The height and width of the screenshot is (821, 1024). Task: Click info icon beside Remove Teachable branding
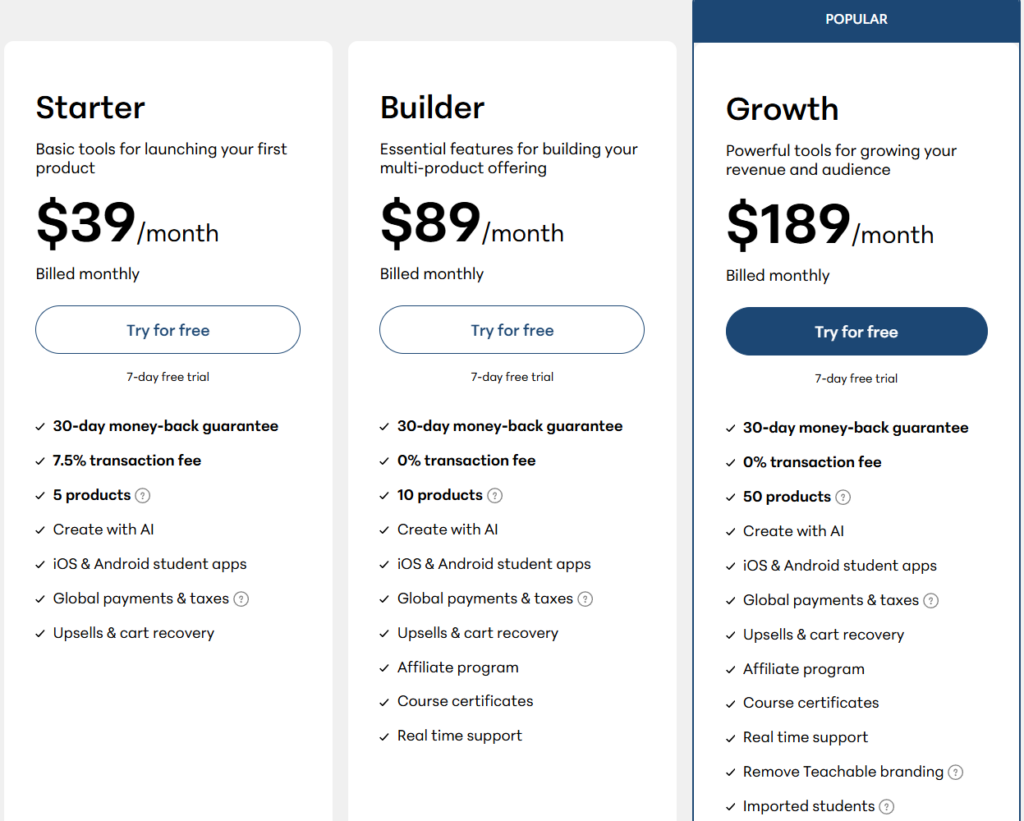pos(956,772)
